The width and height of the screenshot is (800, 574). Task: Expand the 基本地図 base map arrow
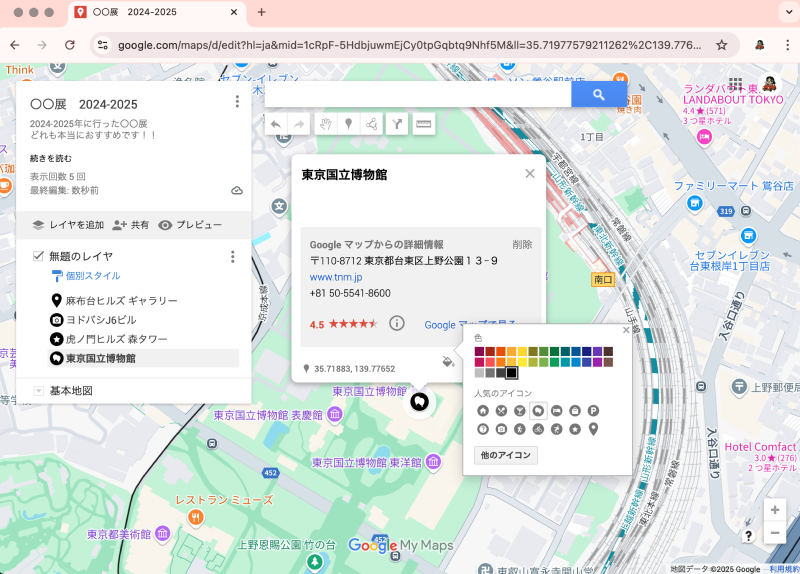(38, 391)
